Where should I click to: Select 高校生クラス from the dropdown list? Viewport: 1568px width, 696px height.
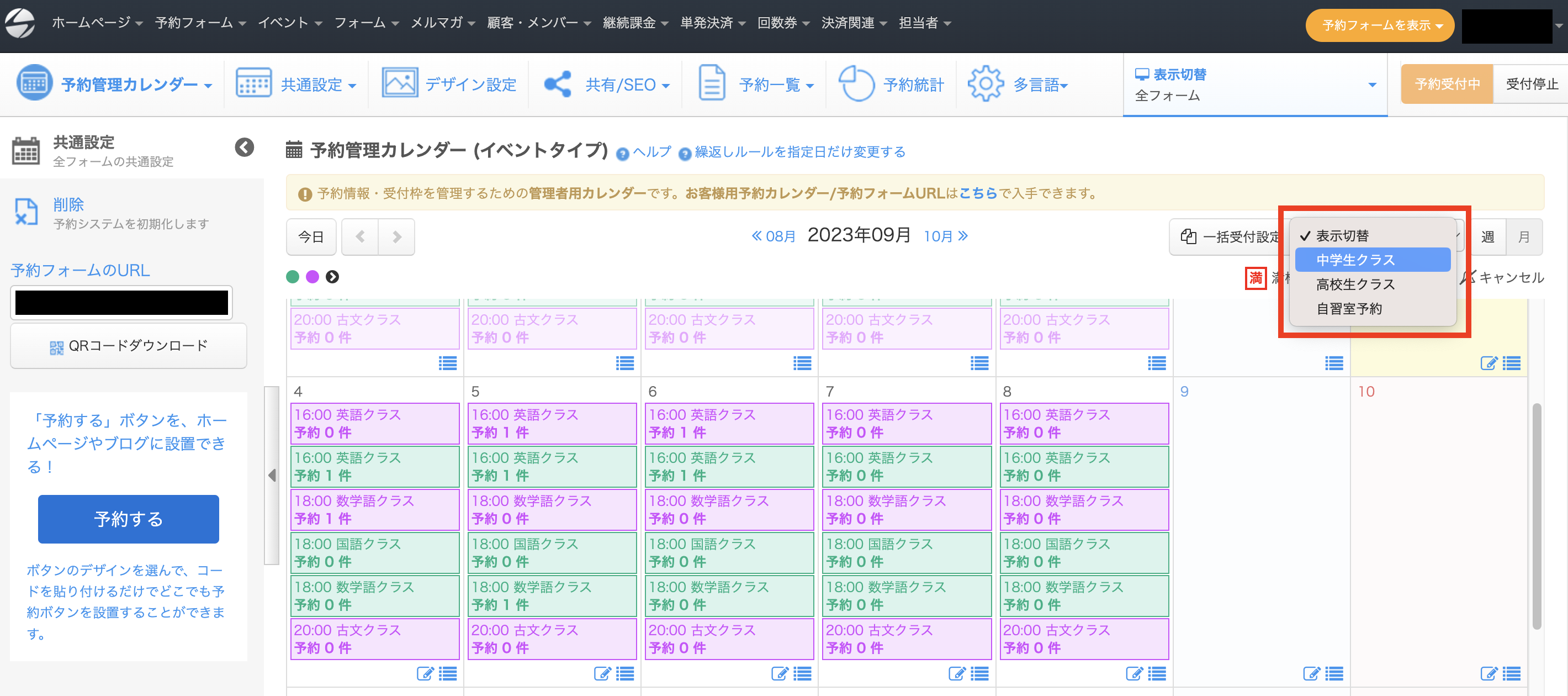(x=1355, y=284)
